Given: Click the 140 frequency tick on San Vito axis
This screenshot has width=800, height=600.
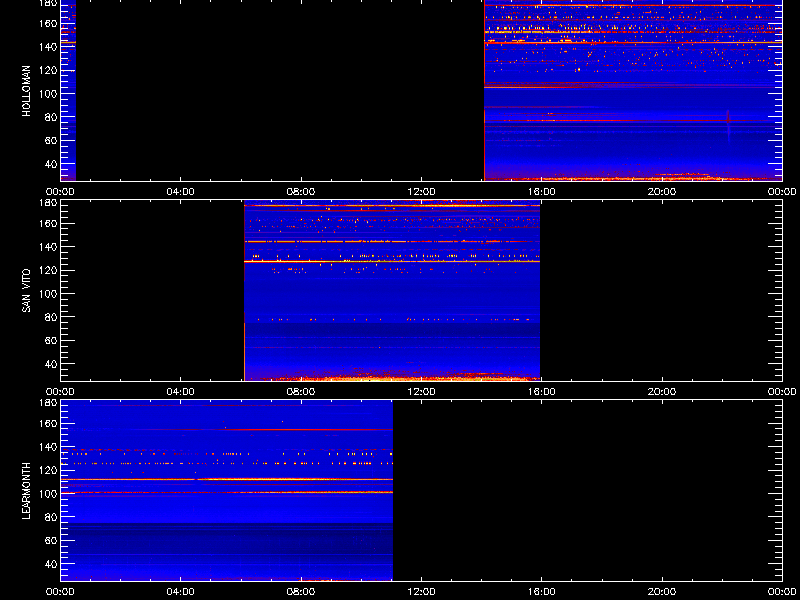Looking at the screenshot, I should [49, 247].
